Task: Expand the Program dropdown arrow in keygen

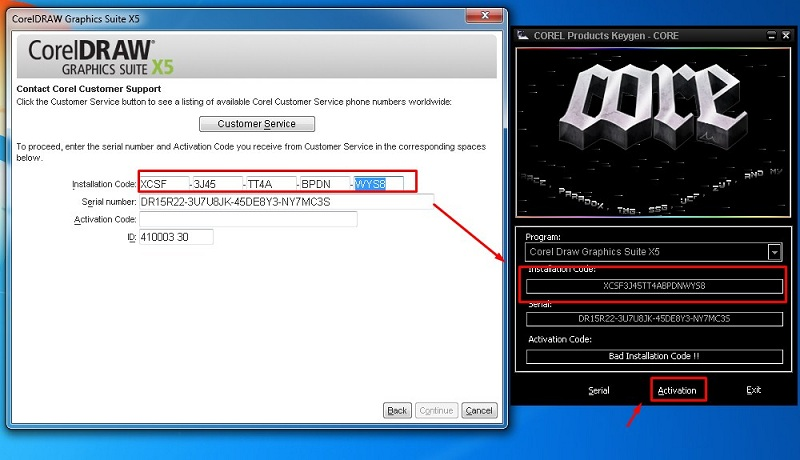Action: (x=774, y=252)
